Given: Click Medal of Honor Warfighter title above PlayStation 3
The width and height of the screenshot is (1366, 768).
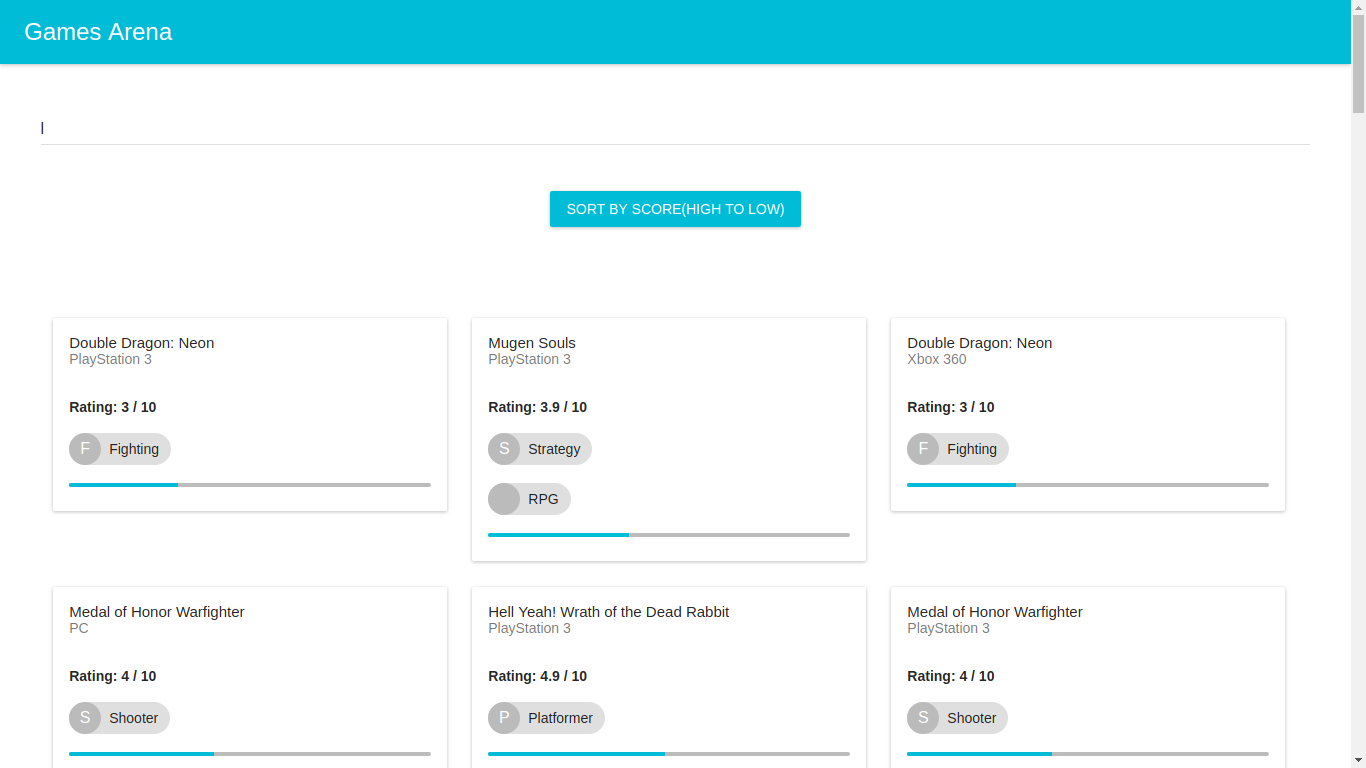Looking at the screenshot, I should coord(995,612).
